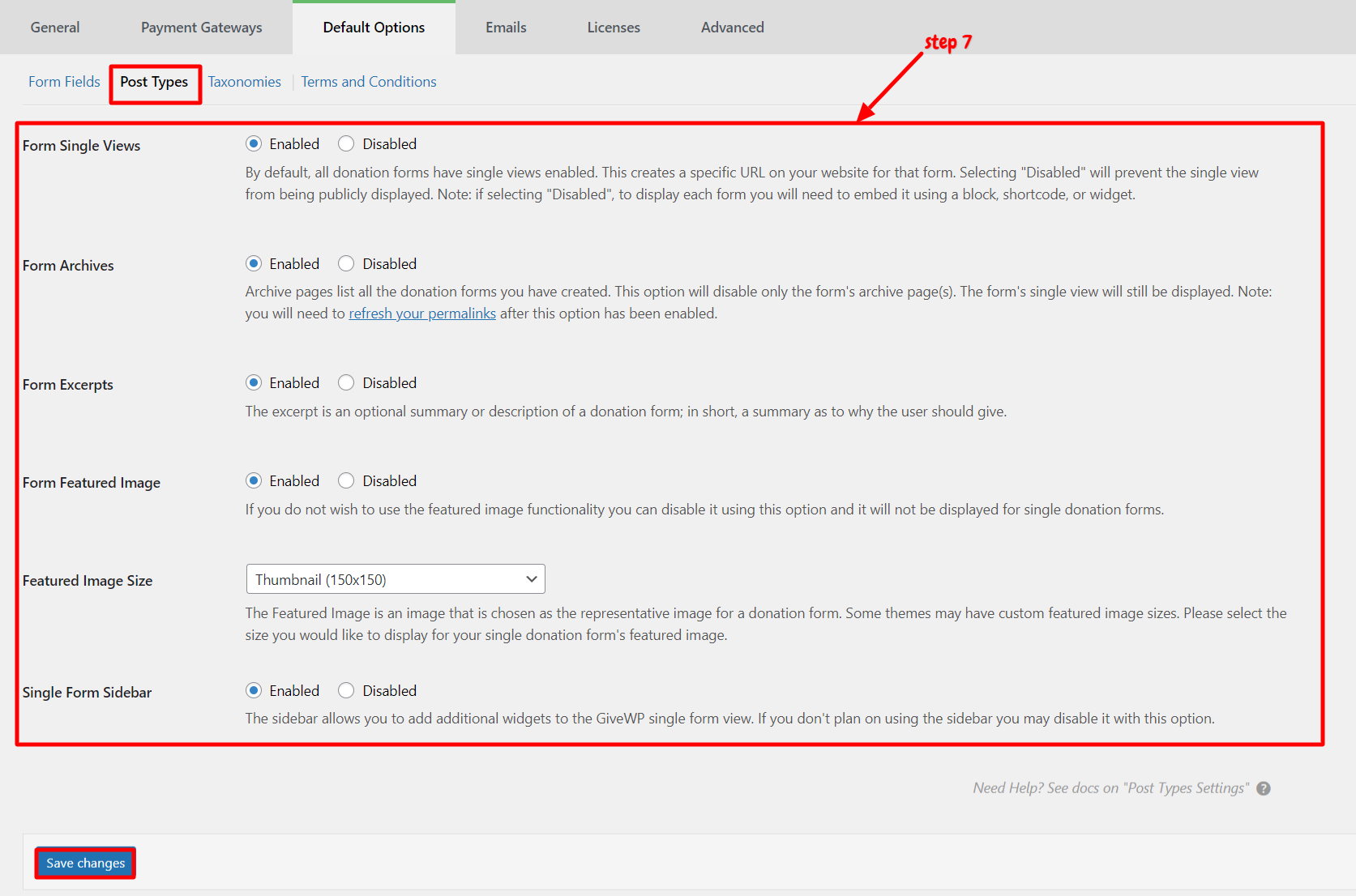The height and width of the screenshot is (896, 1356).
Task: Disable the Form Featured Image option
Action: click(346, 481)
